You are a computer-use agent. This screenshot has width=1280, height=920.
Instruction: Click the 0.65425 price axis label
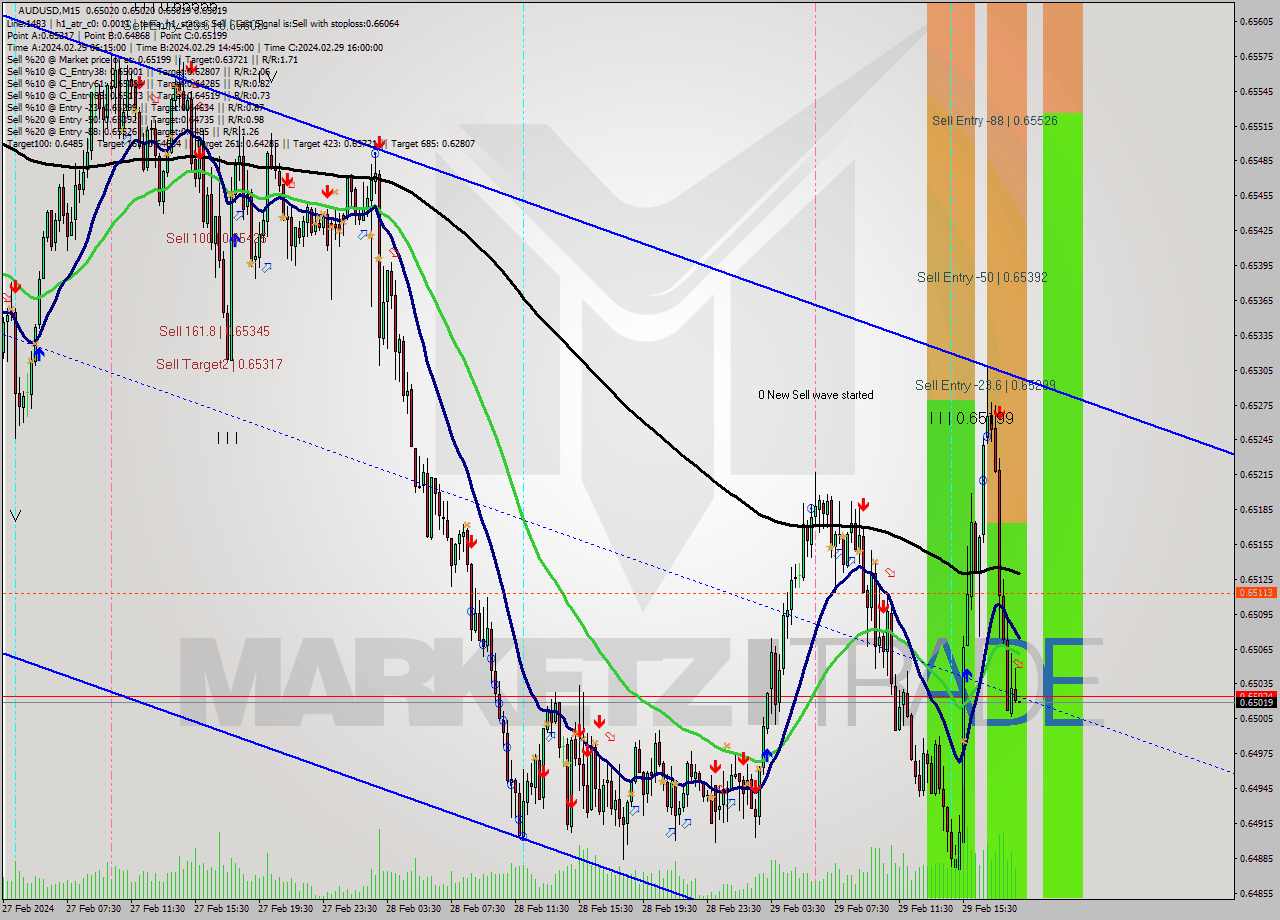click(1256, 230)
